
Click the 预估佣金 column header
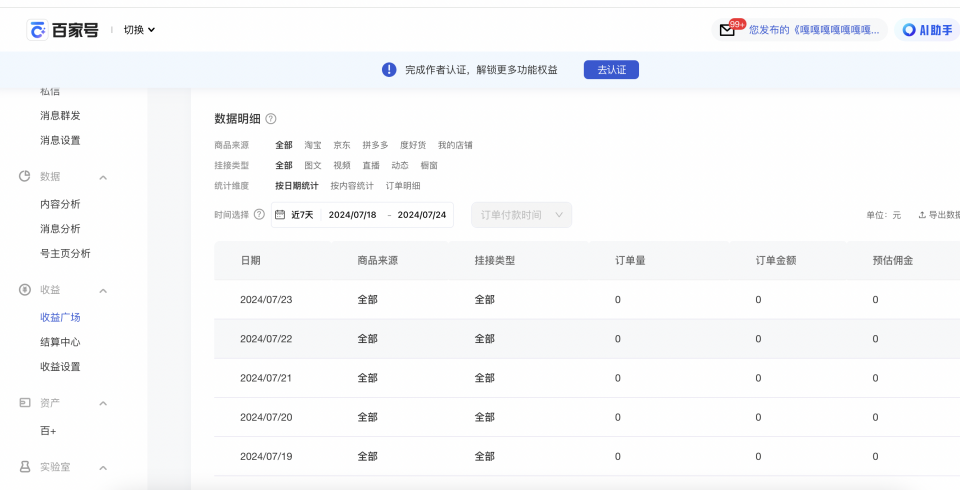pos(893,260)
